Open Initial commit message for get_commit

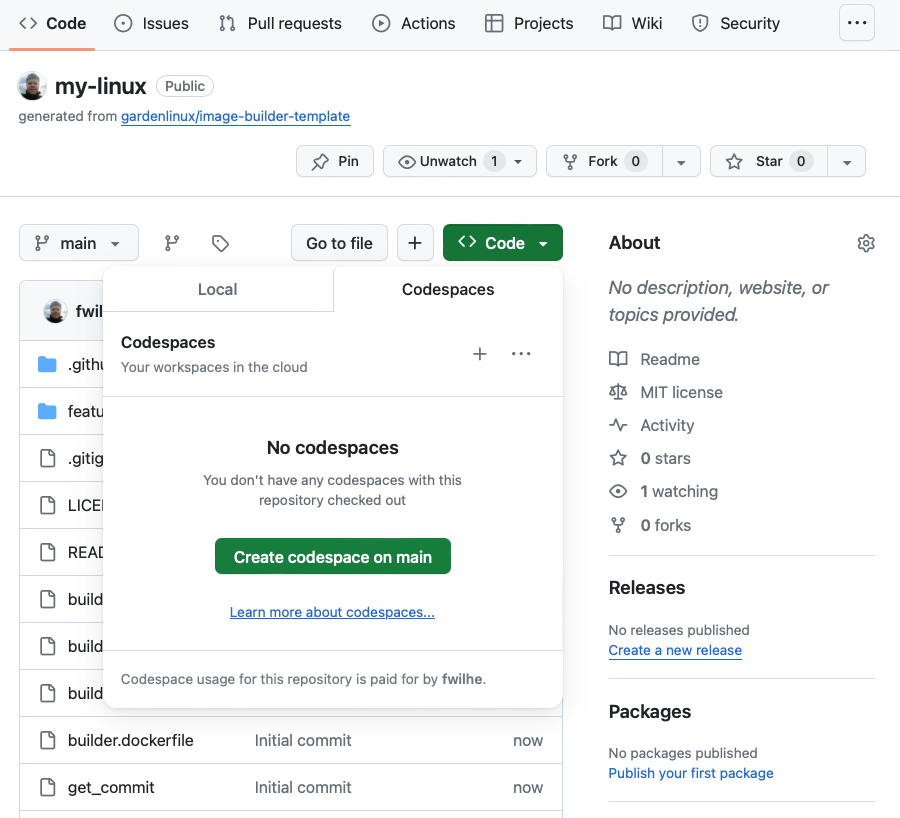[x=303, y=788]
